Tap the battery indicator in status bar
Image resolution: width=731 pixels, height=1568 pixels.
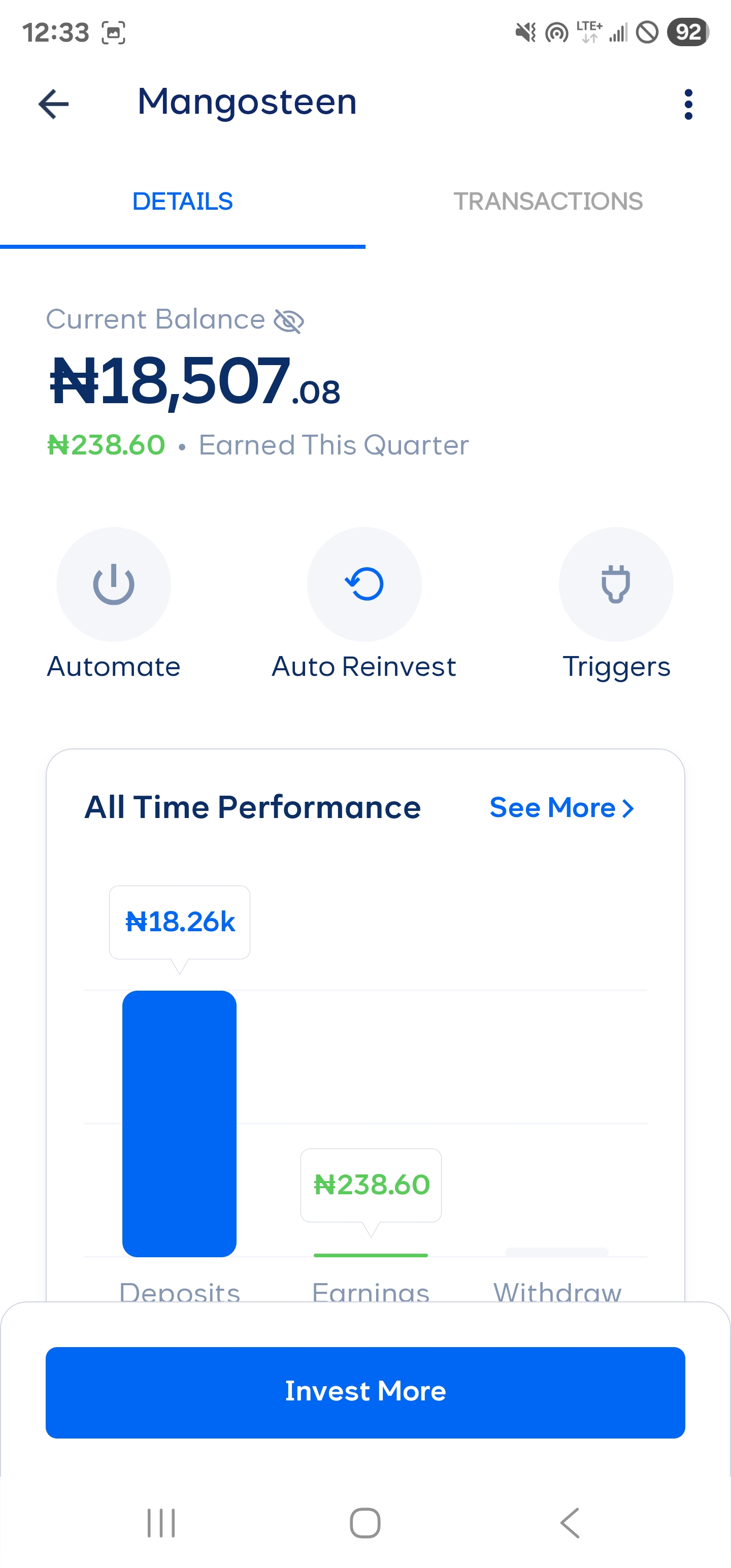688,32
